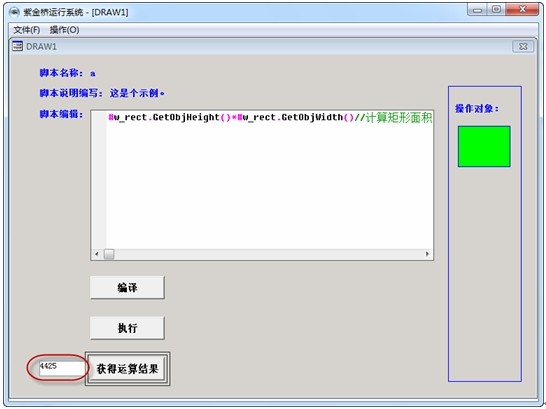
Task: Minimize the main application window
Action: pos(478,9)
